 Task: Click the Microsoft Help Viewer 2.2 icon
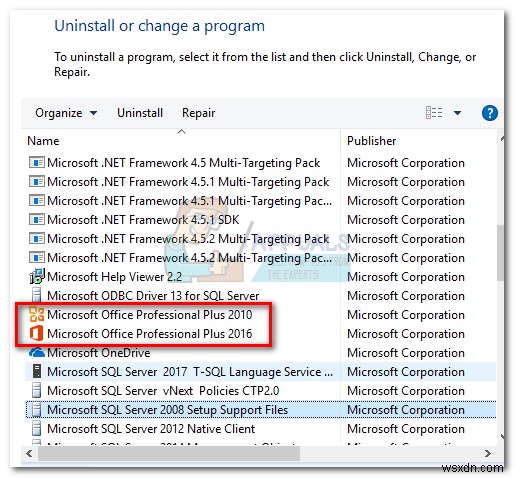coord(36,276)
